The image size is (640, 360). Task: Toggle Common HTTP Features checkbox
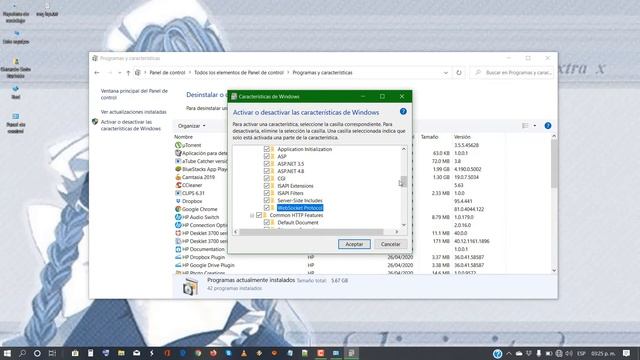259,215
